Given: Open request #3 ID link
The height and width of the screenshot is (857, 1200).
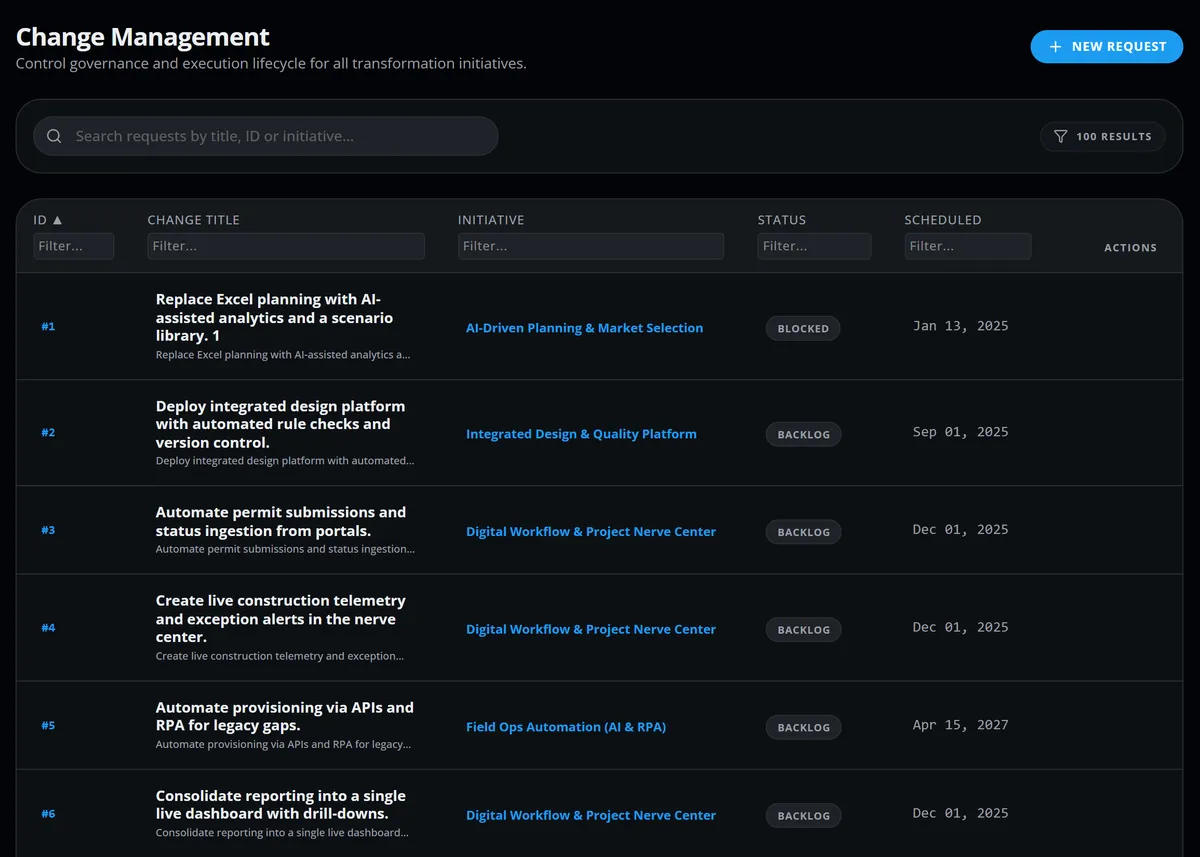Looking at the screenshot, I should 48,530.
